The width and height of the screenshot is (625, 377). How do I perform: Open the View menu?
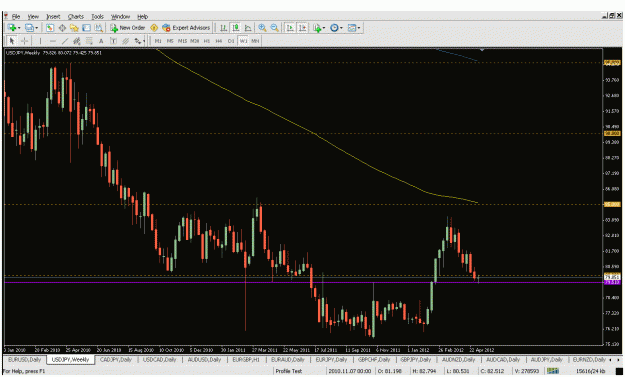[33, 17]
